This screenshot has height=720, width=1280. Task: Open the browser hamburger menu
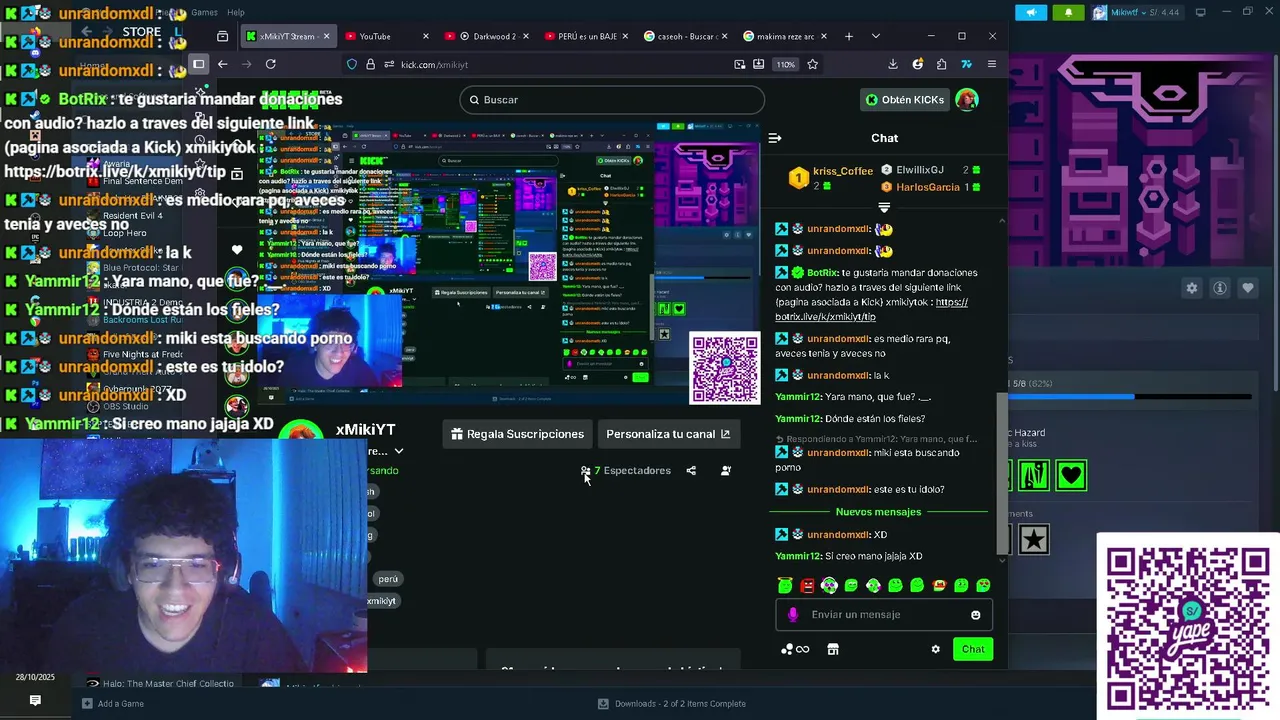[992, 64]
